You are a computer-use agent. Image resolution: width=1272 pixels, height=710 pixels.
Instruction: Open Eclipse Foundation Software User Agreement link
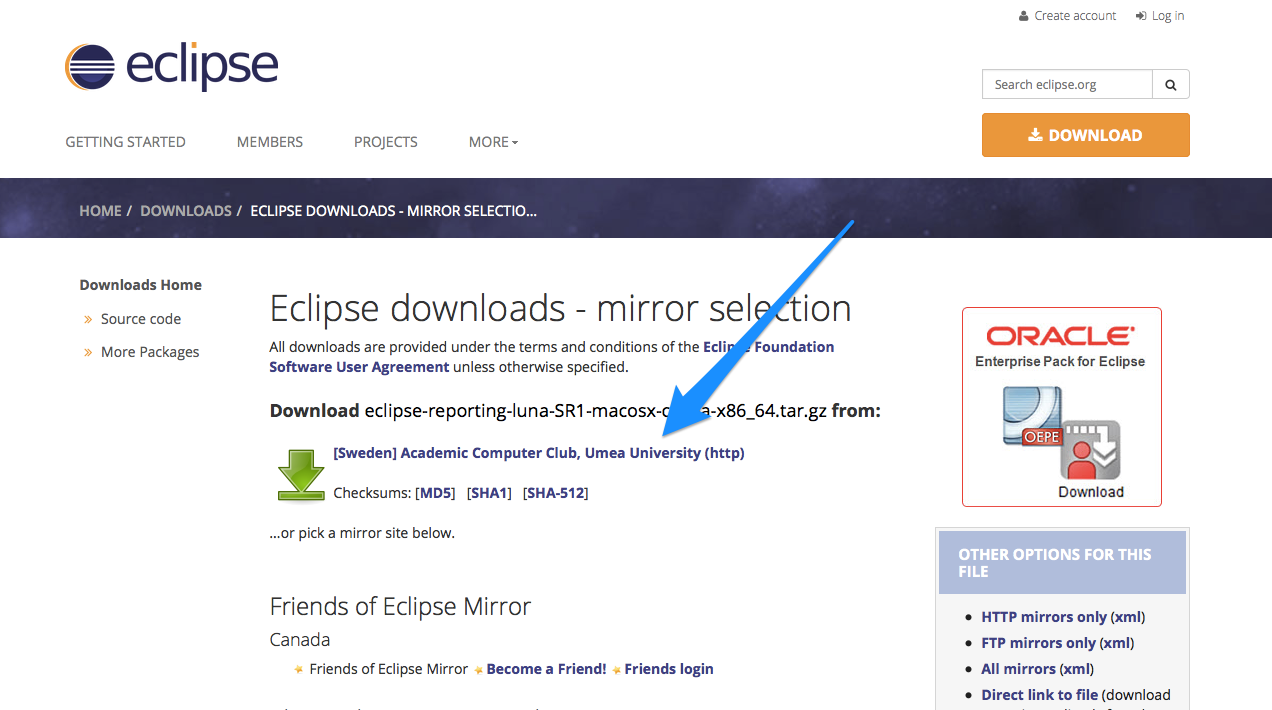click(x=552, y=357)
